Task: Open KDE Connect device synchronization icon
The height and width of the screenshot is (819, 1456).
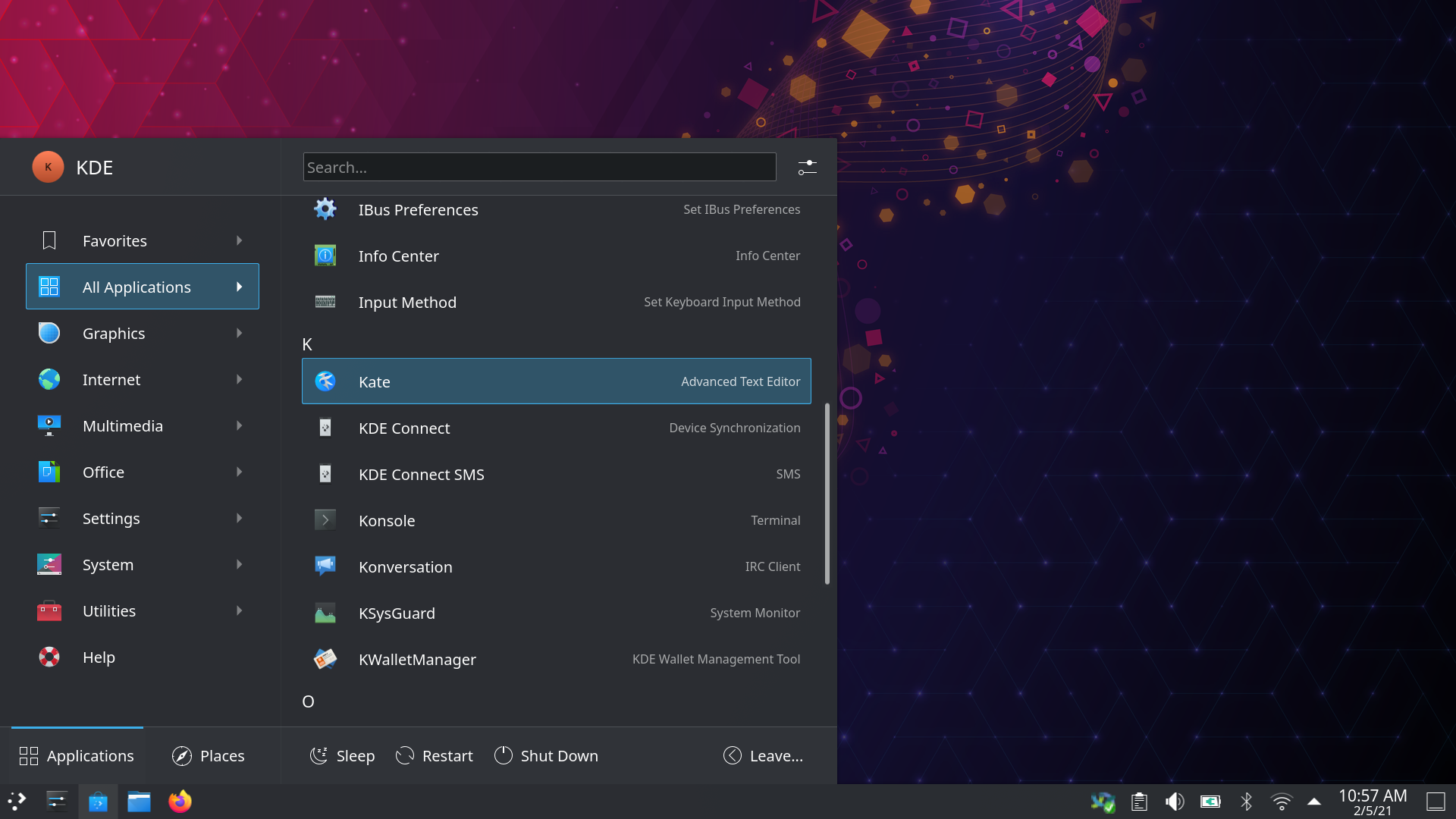Action: tap(325, 428)
